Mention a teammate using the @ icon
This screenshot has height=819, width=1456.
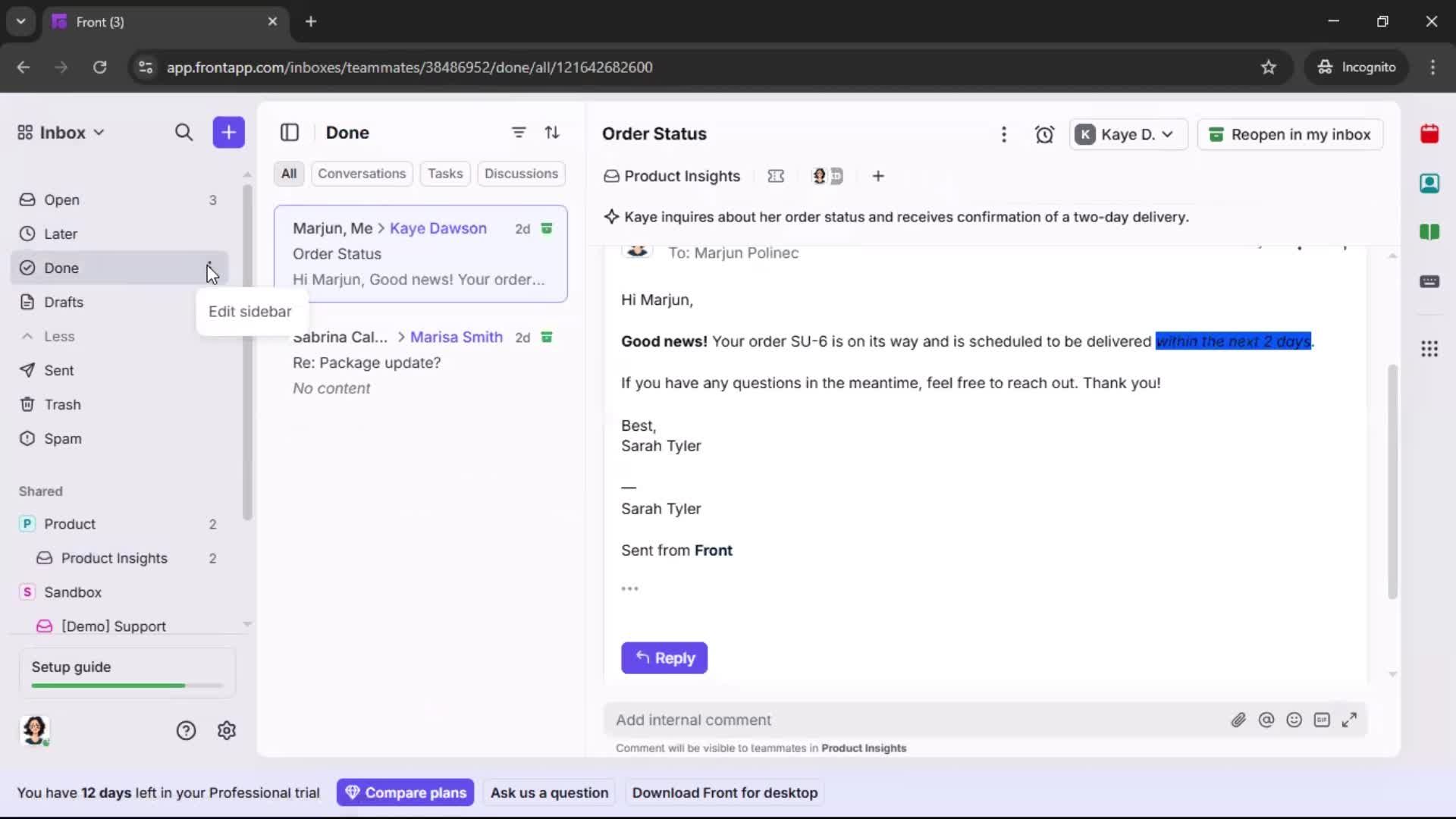pyautogui.click(x=1267, y=720)
